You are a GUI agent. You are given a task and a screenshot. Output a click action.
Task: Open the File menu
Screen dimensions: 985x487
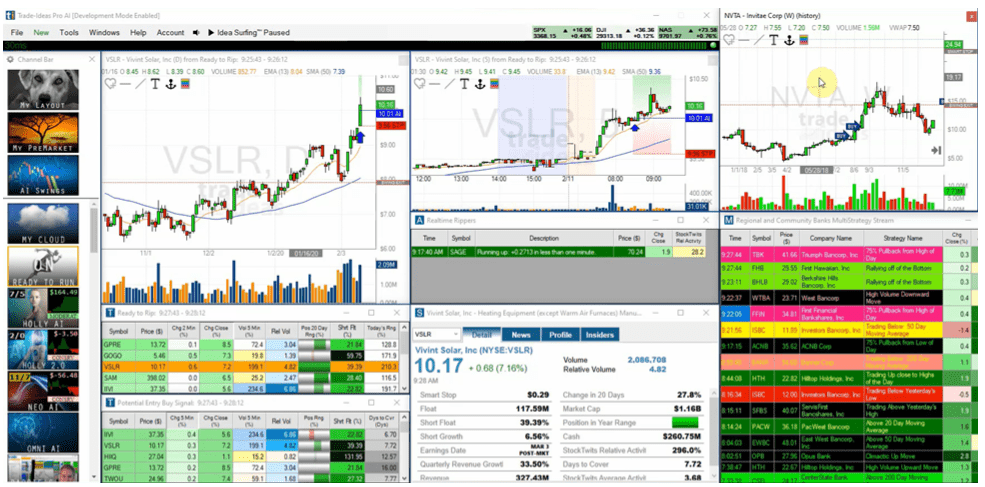point(17,32)
